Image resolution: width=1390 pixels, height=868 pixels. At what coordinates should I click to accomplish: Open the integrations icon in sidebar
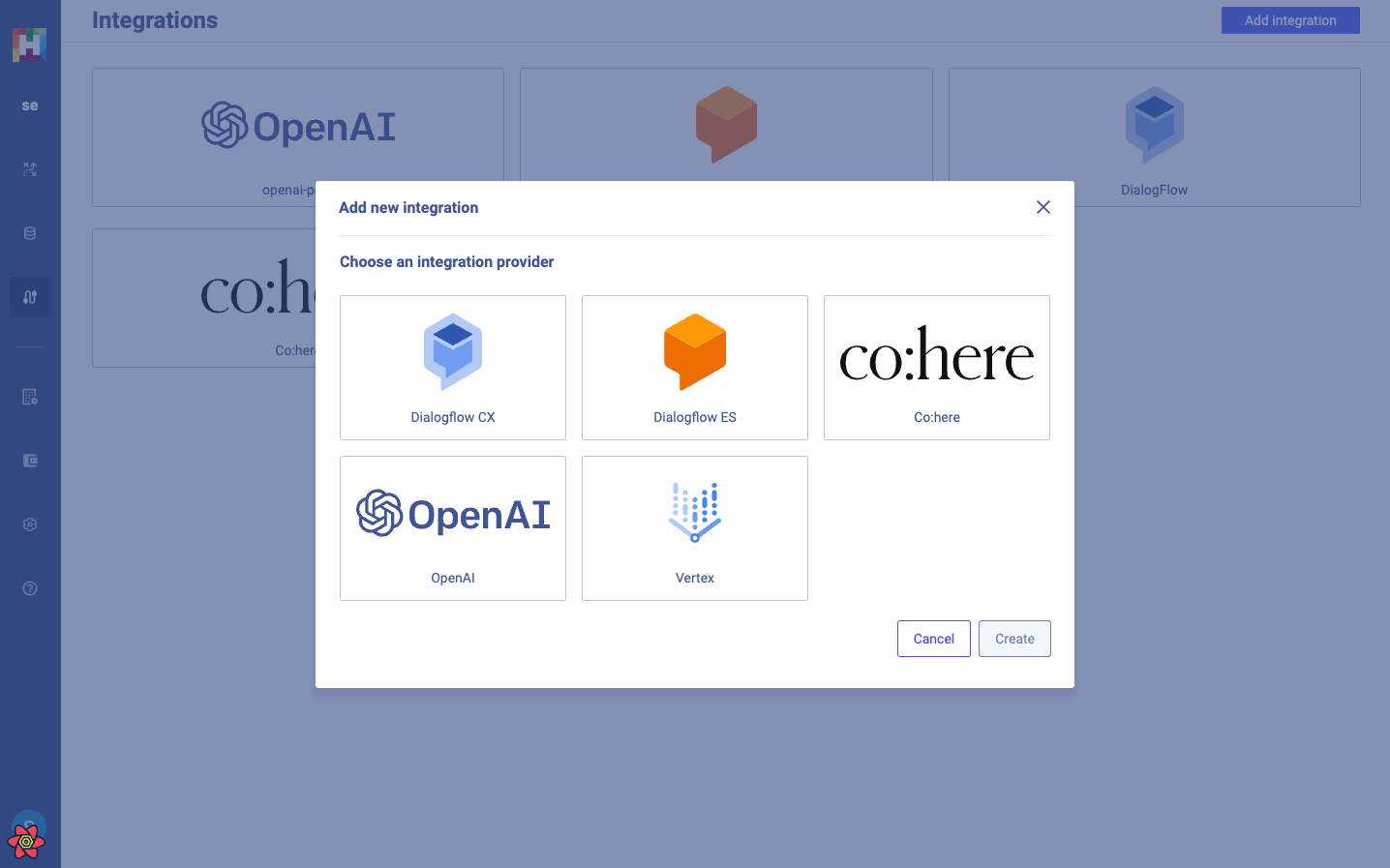point(30,297)
